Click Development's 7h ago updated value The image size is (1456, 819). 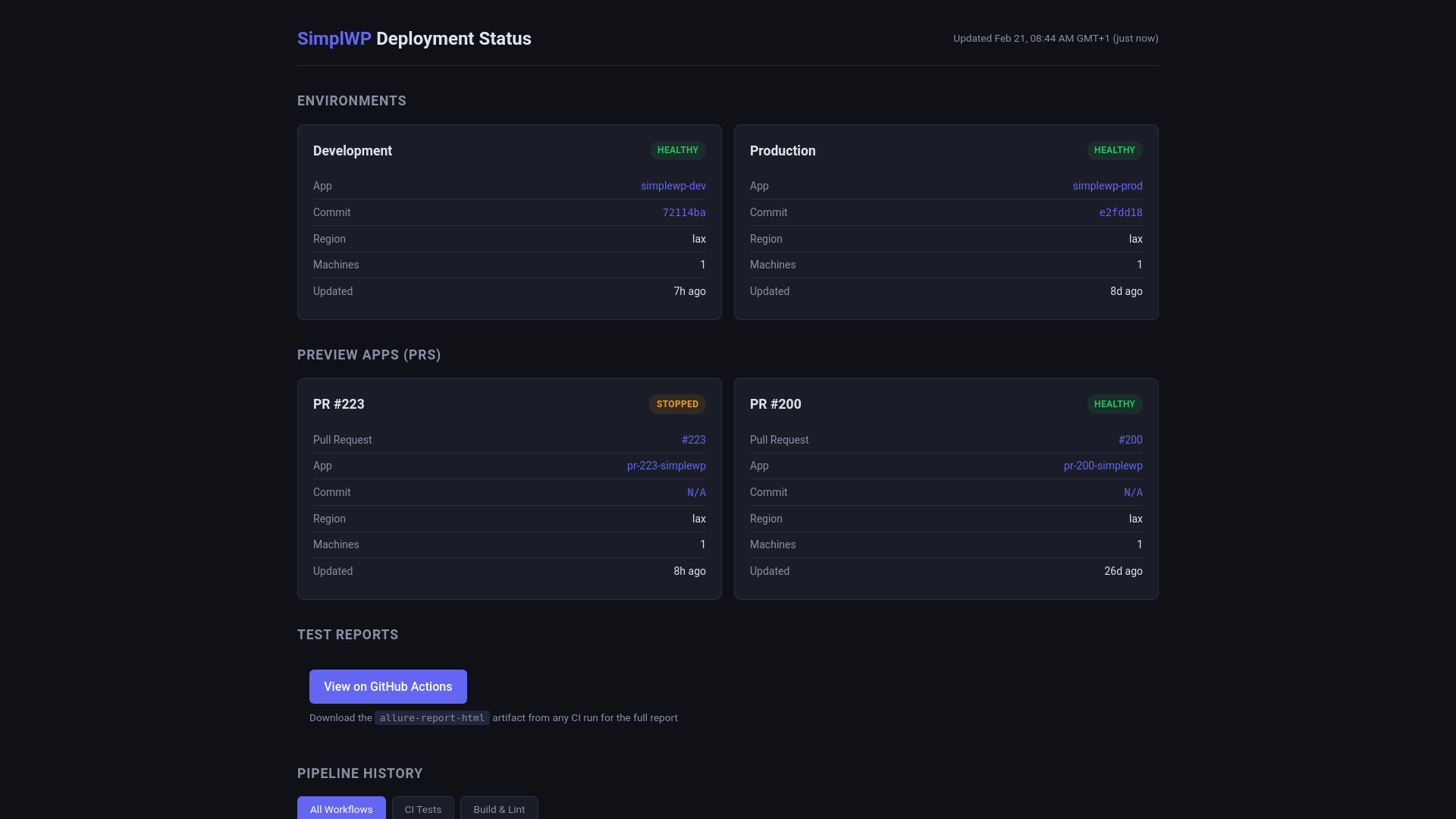point(690,291)
